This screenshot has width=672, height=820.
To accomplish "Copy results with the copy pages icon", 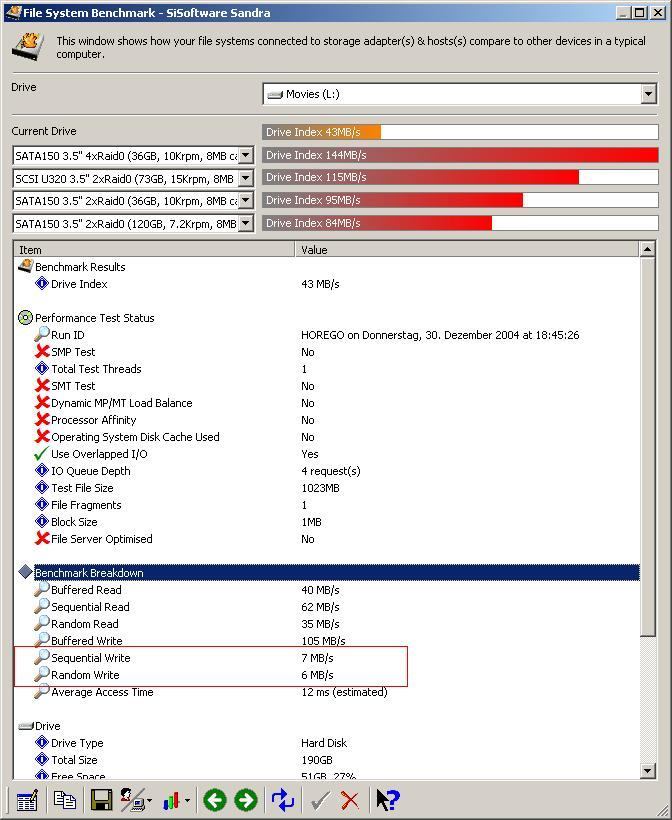I will (65, 800).
